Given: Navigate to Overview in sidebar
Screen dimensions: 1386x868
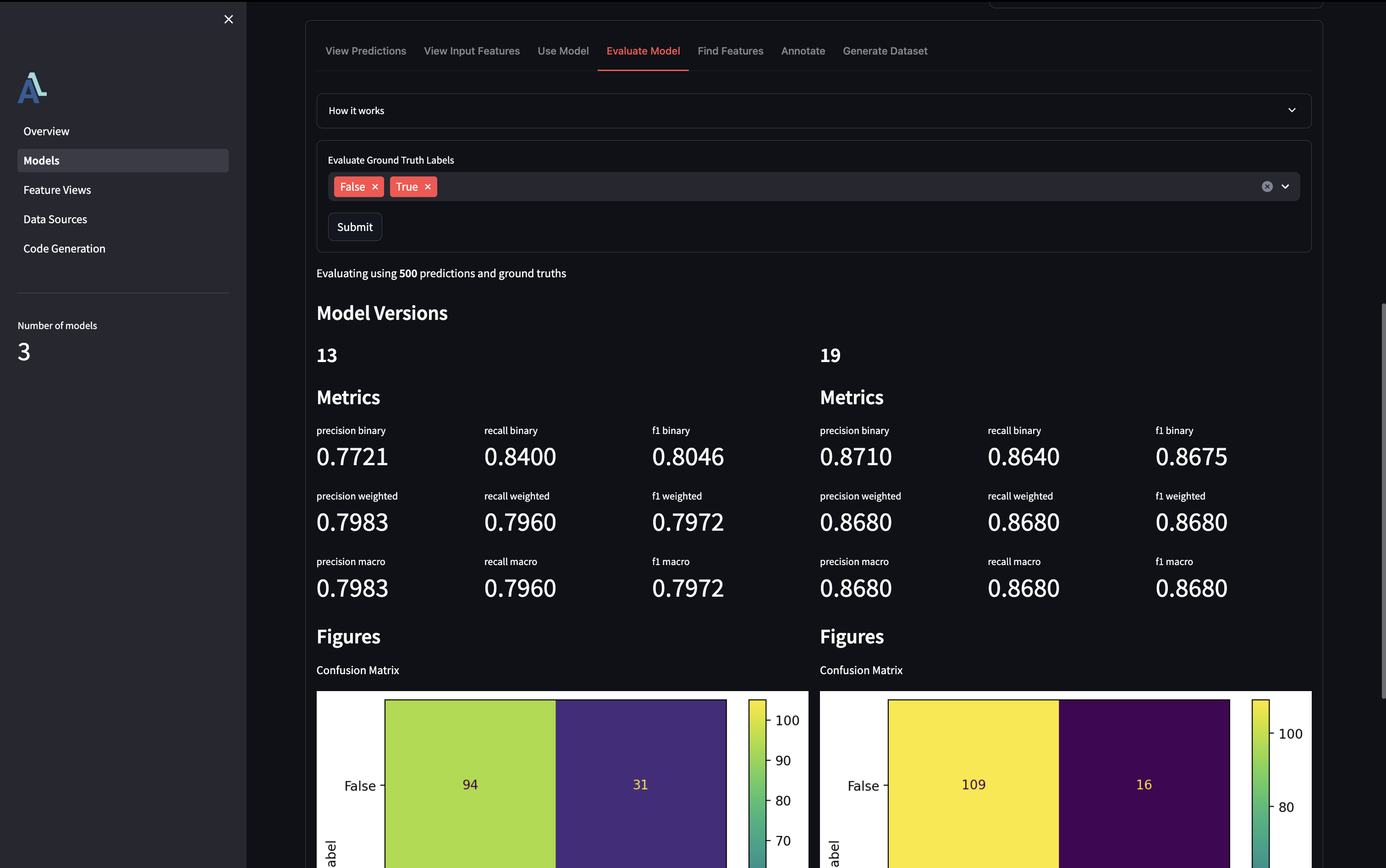Looking at the screenshot, I should tap(46, 132).
